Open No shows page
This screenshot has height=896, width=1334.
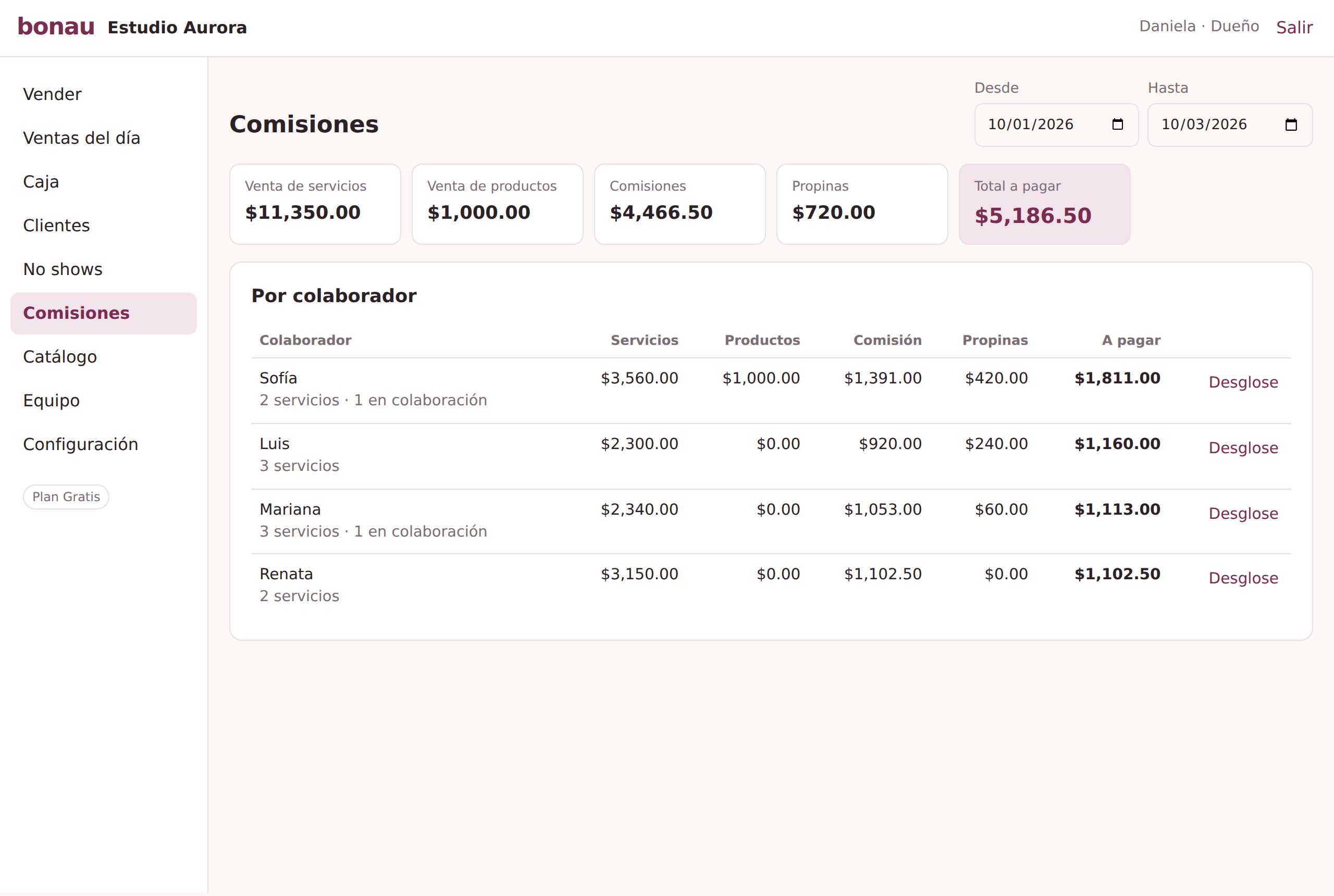[104, 269]
